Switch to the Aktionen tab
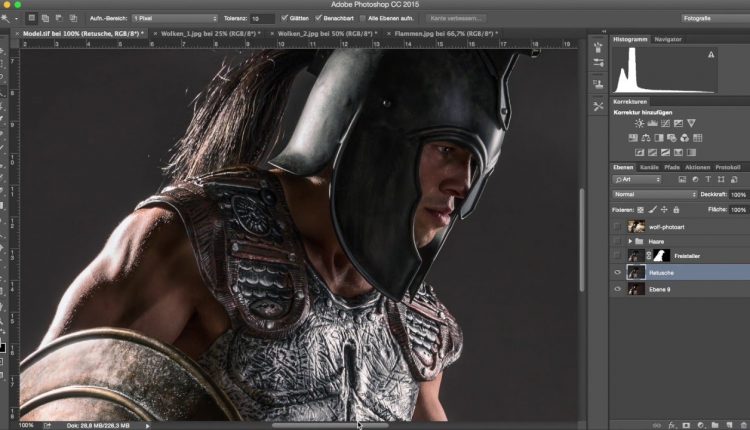Viewport: 750px width, 430px height. (x=697, y=167)
